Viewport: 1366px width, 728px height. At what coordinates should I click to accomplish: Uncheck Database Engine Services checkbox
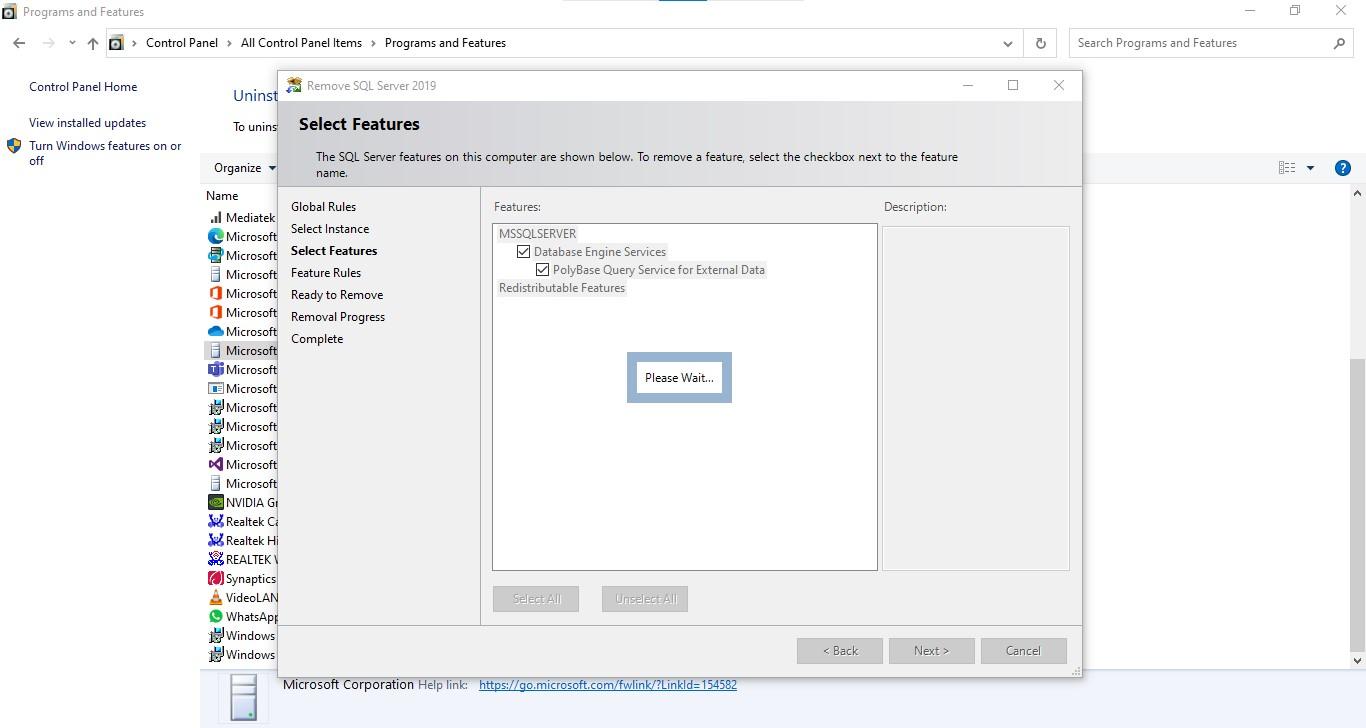point(523,252)
